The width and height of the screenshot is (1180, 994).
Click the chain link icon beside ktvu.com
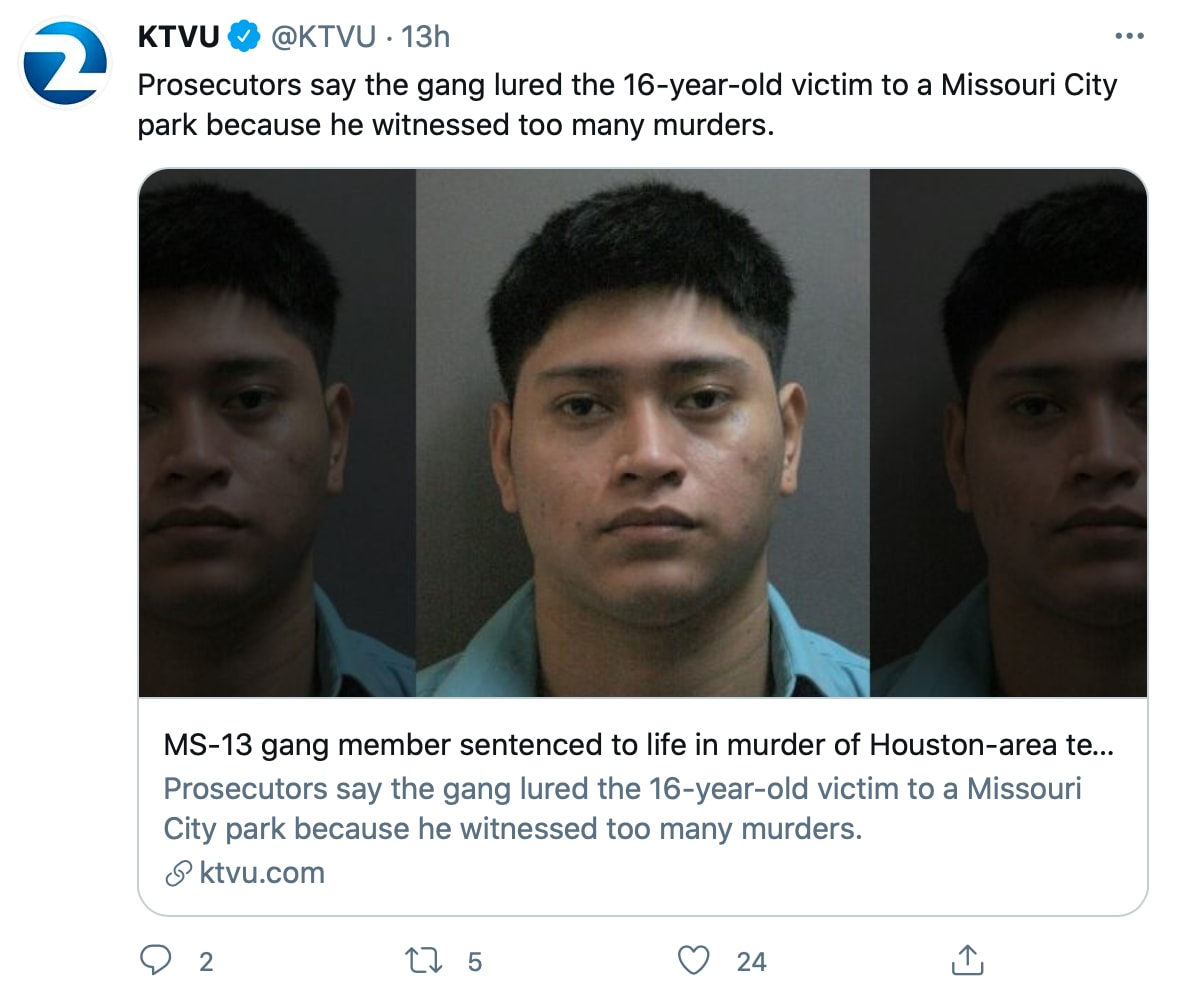tap(178, 874)
